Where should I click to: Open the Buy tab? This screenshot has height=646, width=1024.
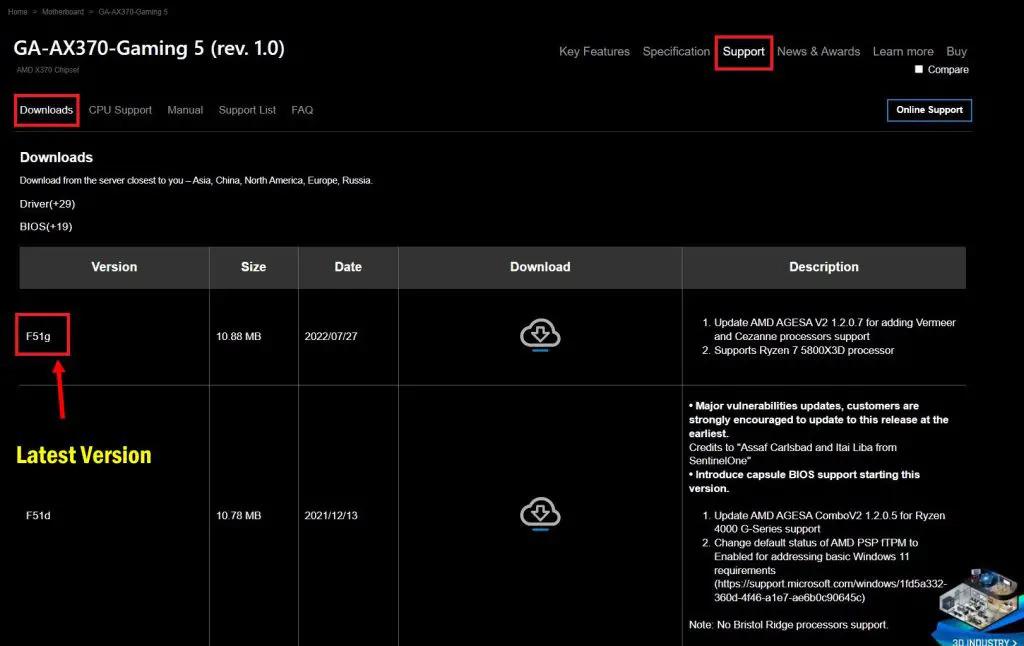(956, 52)
